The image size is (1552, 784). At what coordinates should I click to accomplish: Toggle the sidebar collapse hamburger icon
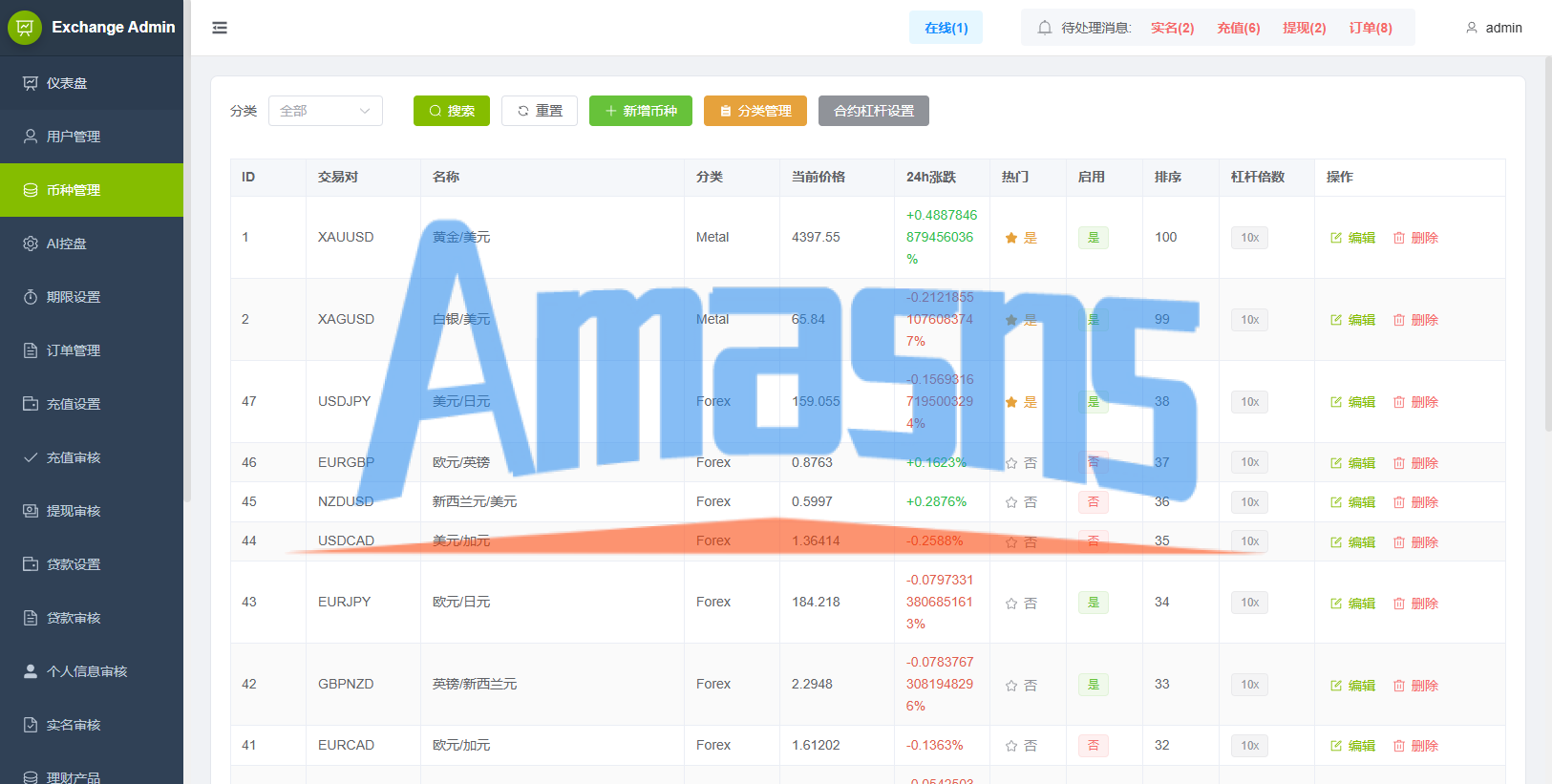220,28
